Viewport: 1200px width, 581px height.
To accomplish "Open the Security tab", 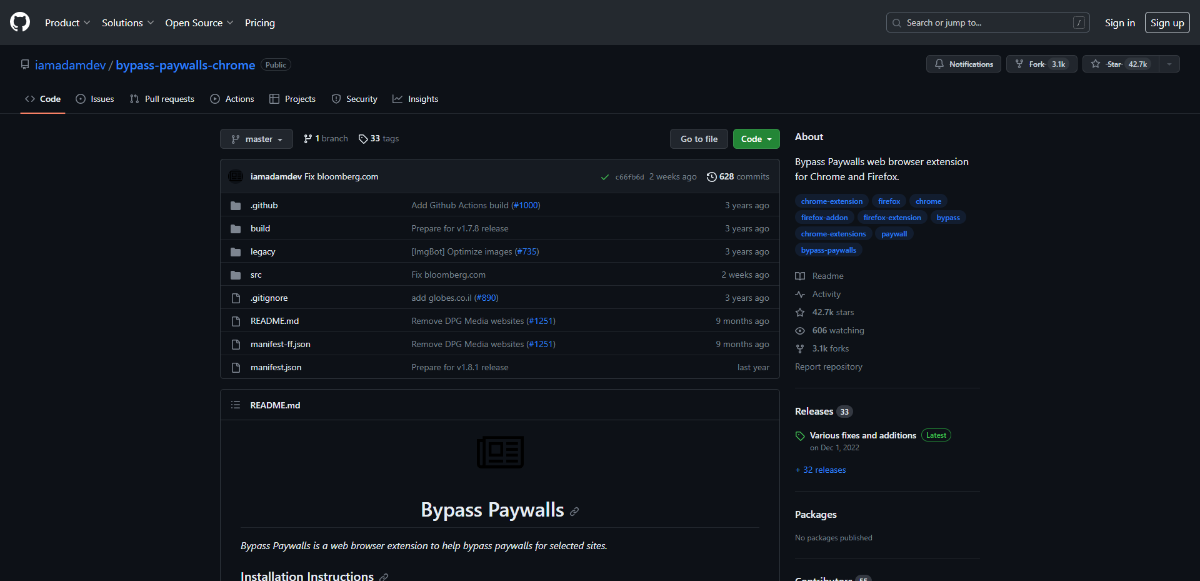I will point(354,99).
